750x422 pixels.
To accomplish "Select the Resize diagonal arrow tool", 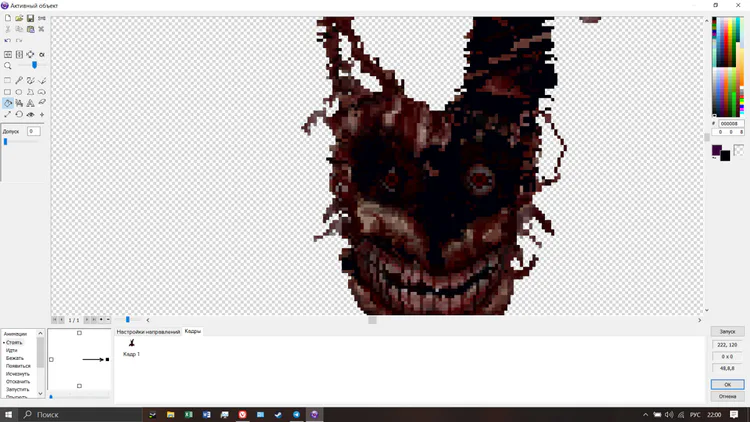I will pos(8,114).
